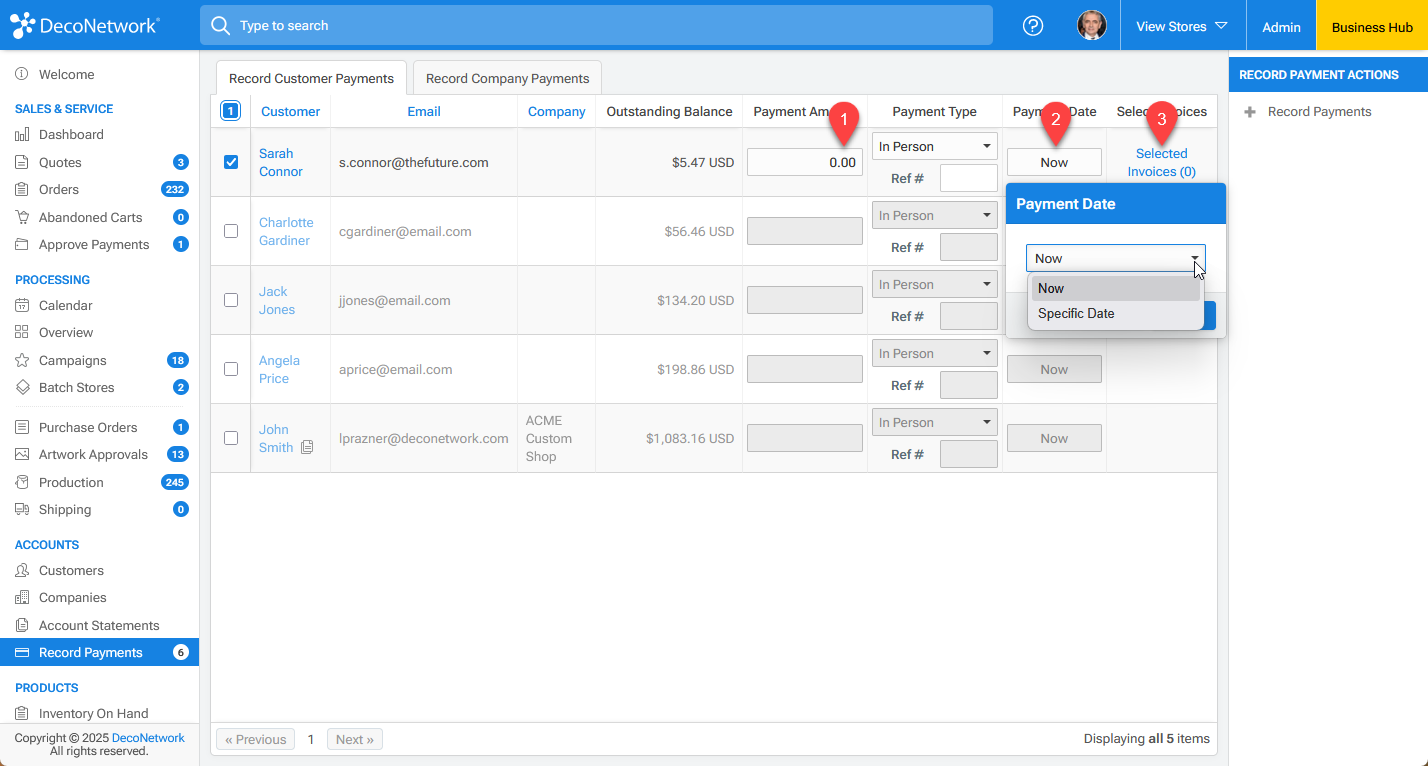Click the DecoNetwork copyright footer link
Screen dimensions: 1428x766
[148, 738]
